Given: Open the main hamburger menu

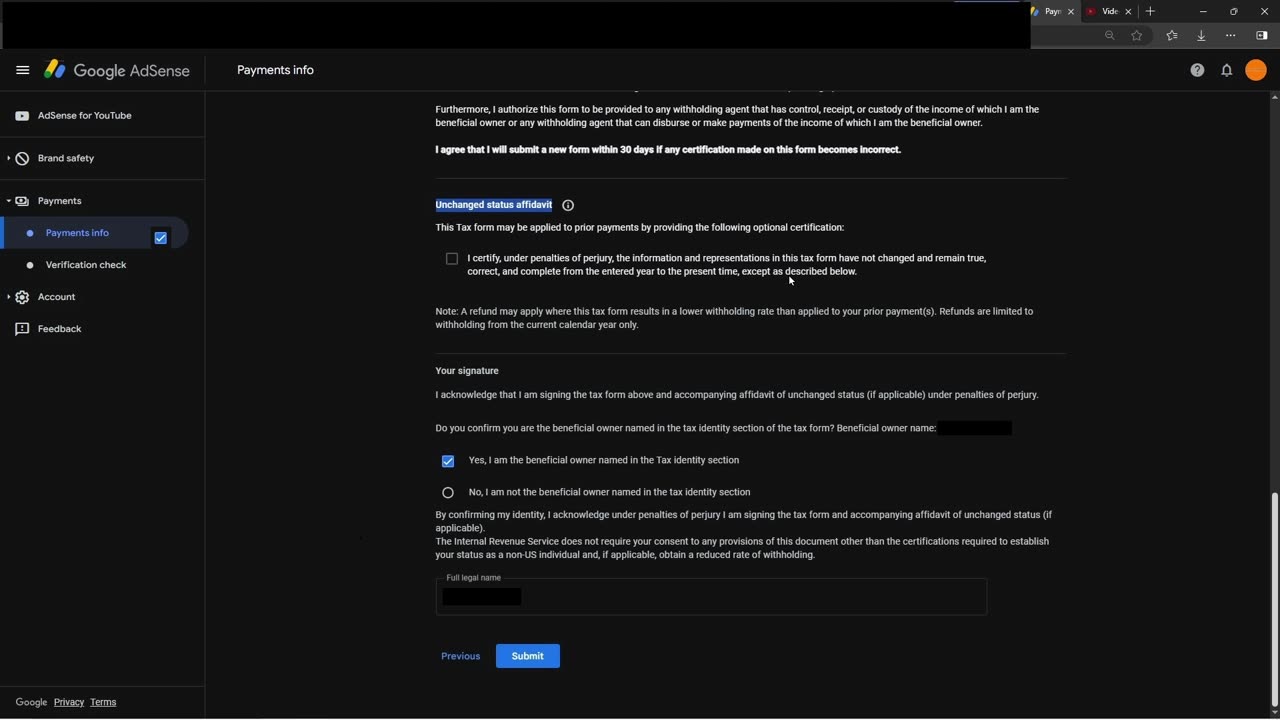Looking at the screenshot, I should [x=22, y=70].
